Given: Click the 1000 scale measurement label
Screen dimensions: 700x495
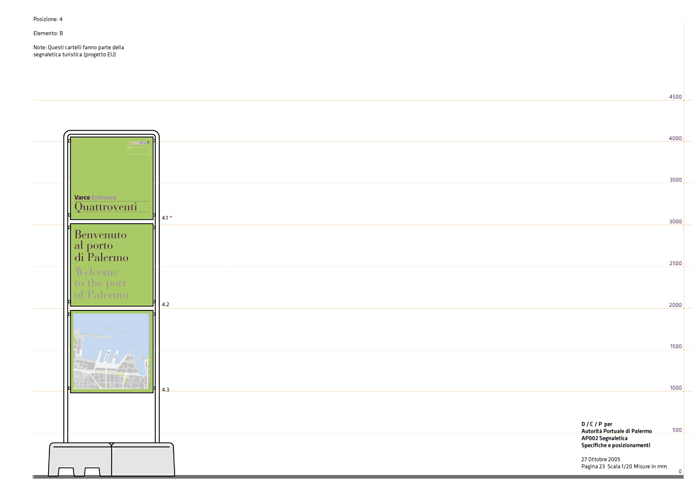Looking at the screenshot, I should click(675, 388).
